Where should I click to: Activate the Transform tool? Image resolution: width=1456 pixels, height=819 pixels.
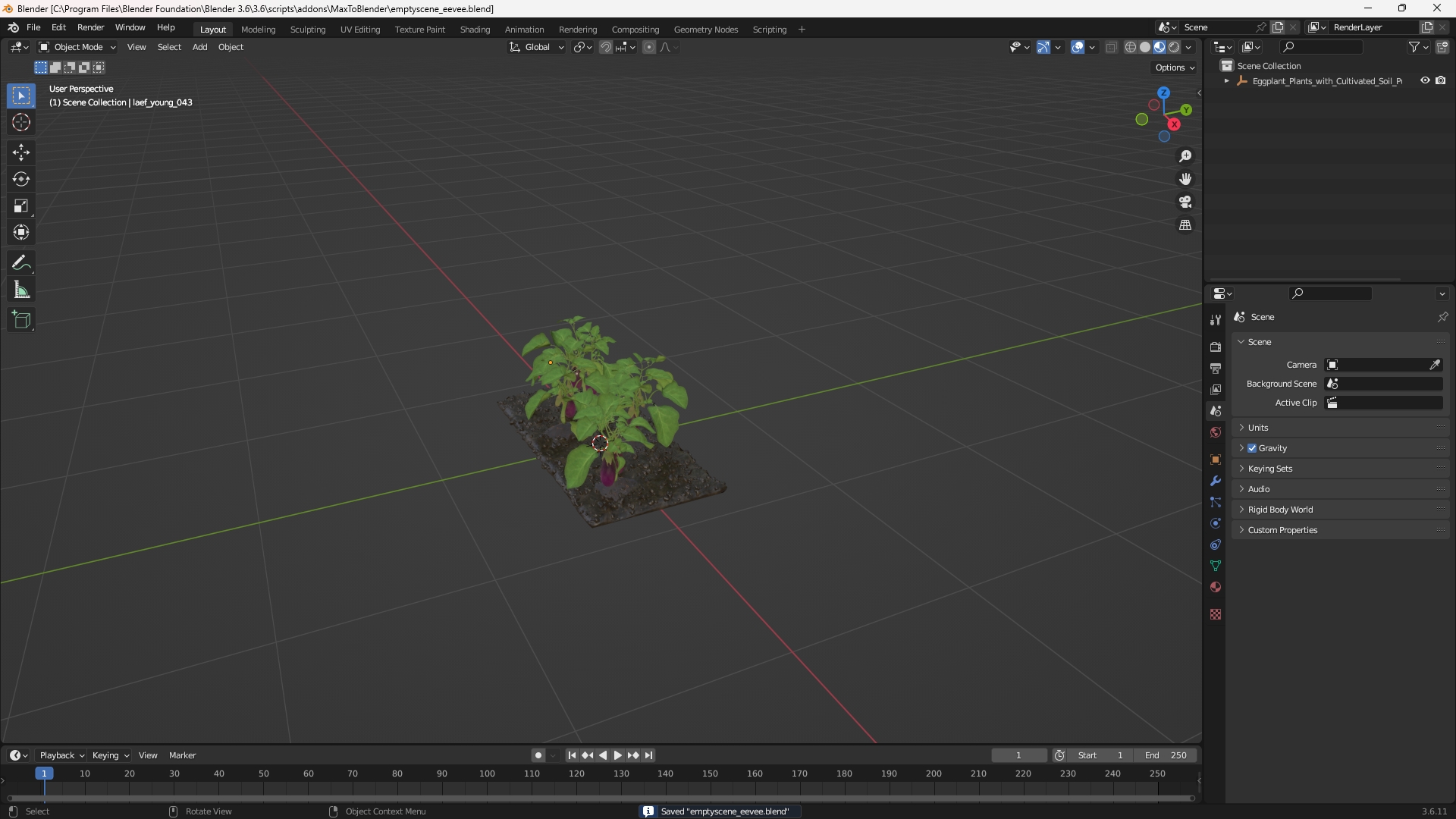[21, 232]
